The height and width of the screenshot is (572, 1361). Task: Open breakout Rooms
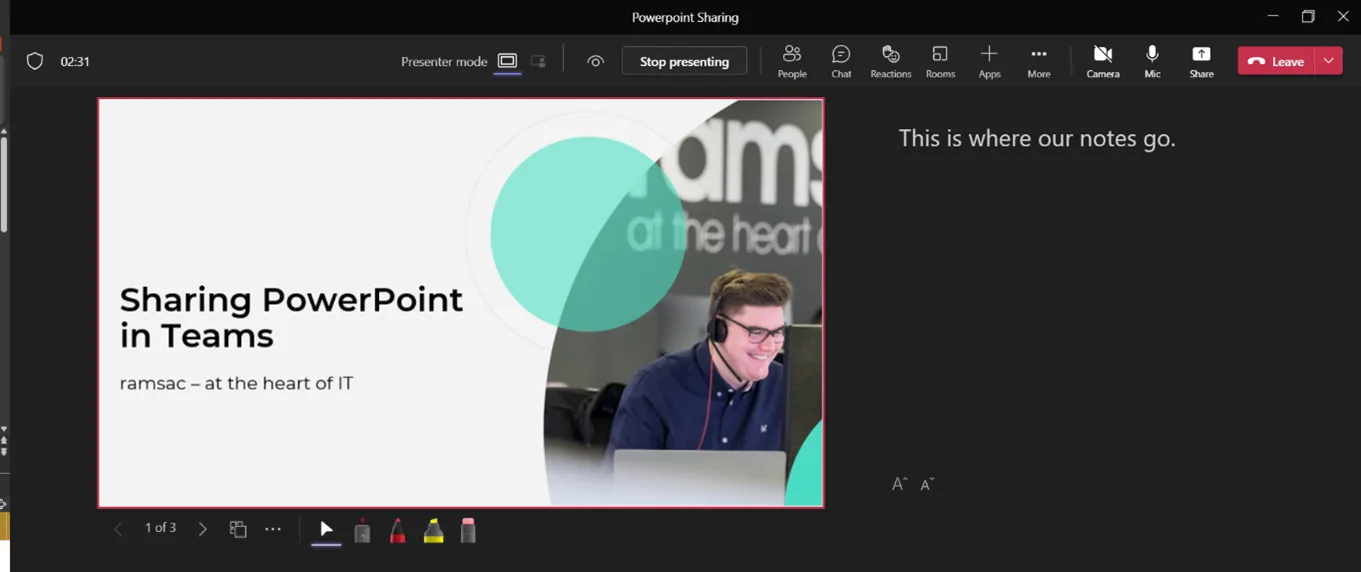tap(940, 61)
